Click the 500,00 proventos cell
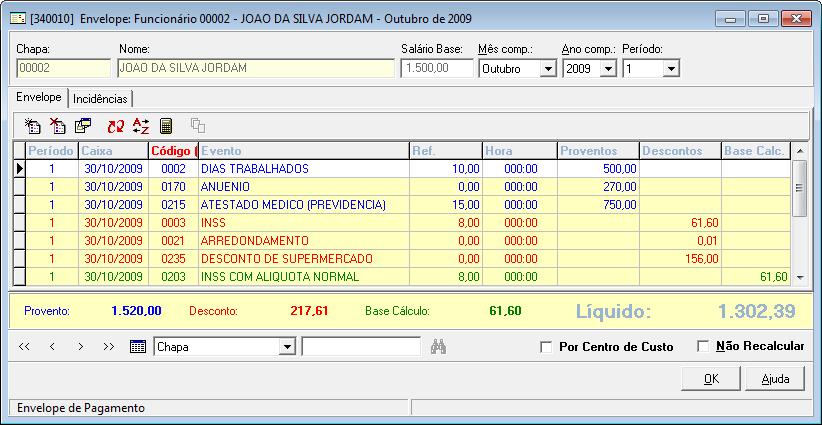Screen dimensions: 822x425 598,169
